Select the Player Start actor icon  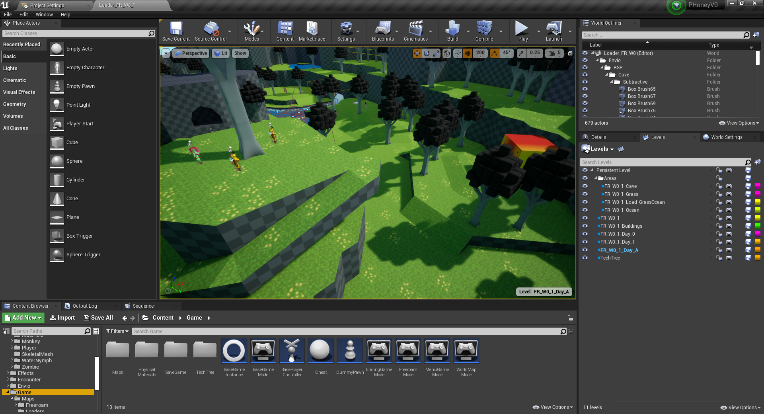pos(57,124)
